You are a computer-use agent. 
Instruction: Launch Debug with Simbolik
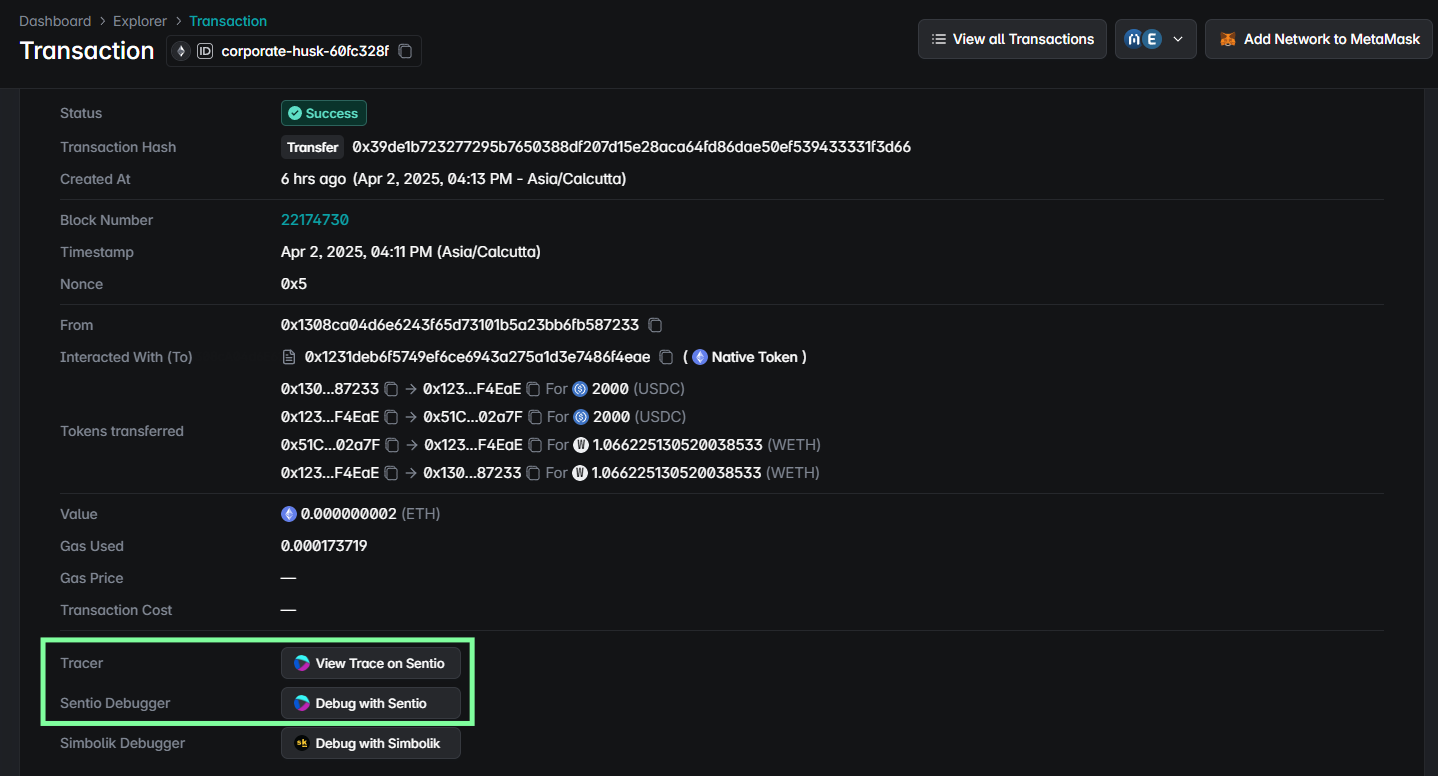(x=370, y=743)
